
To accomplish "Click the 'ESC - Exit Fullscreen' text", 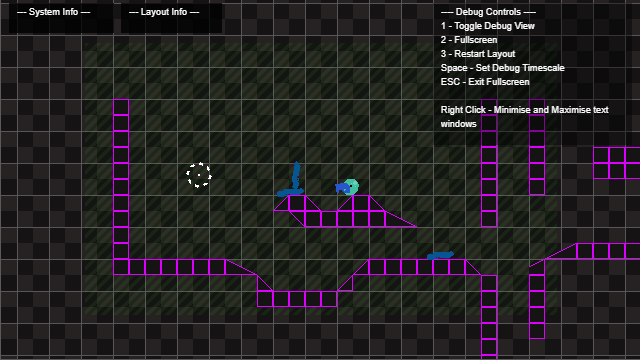I will pyautogui.click(x=485, y=82).
